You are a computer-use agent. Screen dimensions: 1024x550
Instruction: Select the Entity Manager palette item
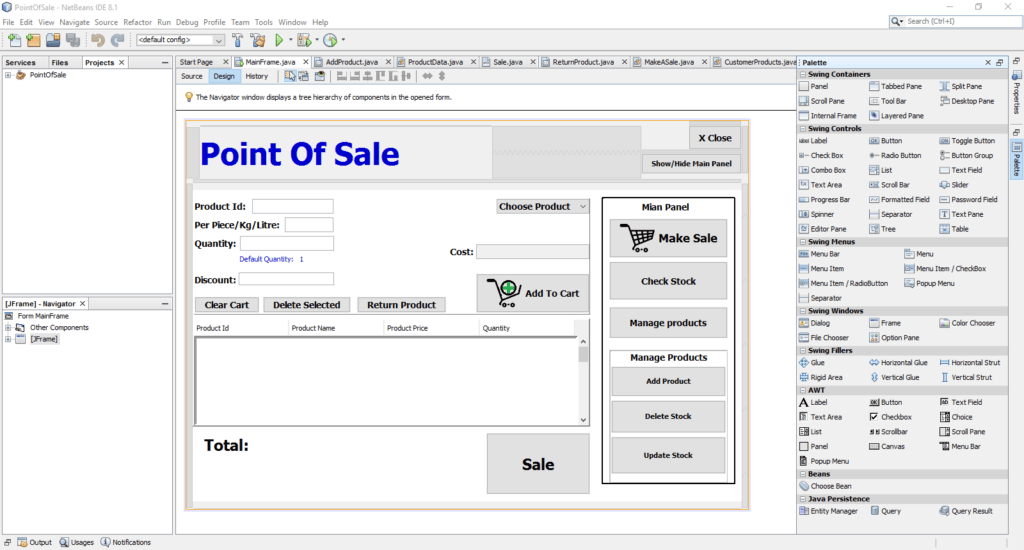[828, 511]
